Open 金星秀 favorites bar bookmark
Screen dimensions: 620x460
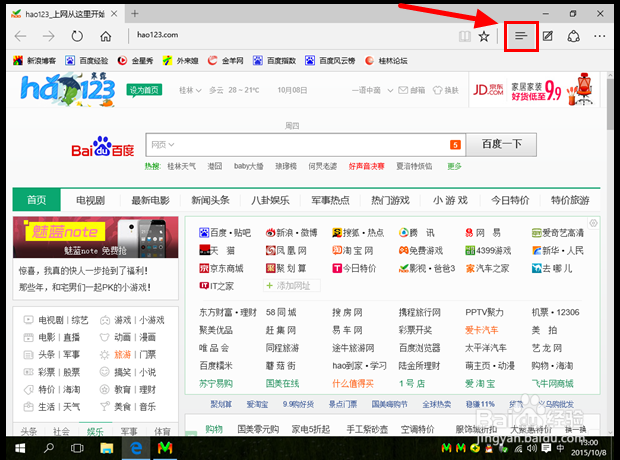coord(135,61)
